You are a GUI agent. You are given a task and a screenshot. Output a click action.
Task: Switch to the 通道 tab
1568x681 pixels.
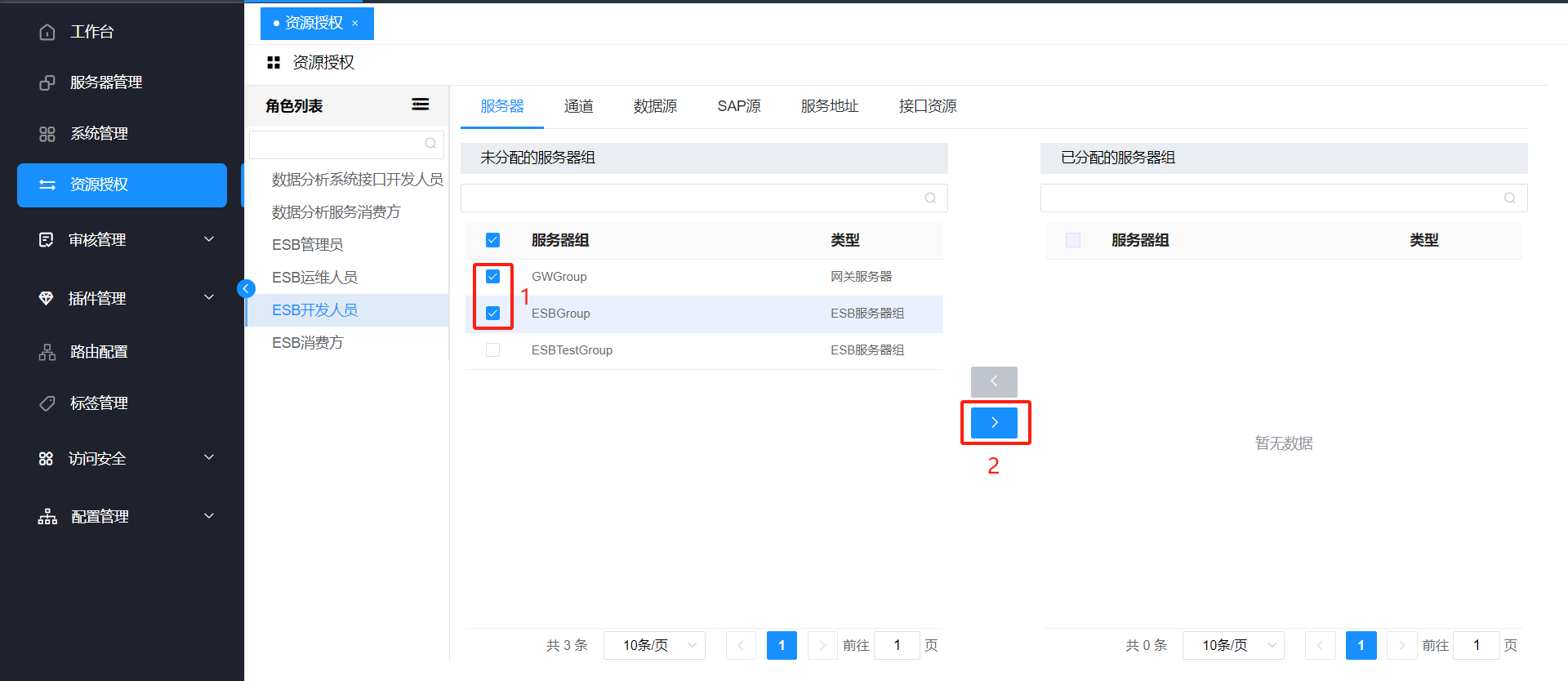point(579,106)
